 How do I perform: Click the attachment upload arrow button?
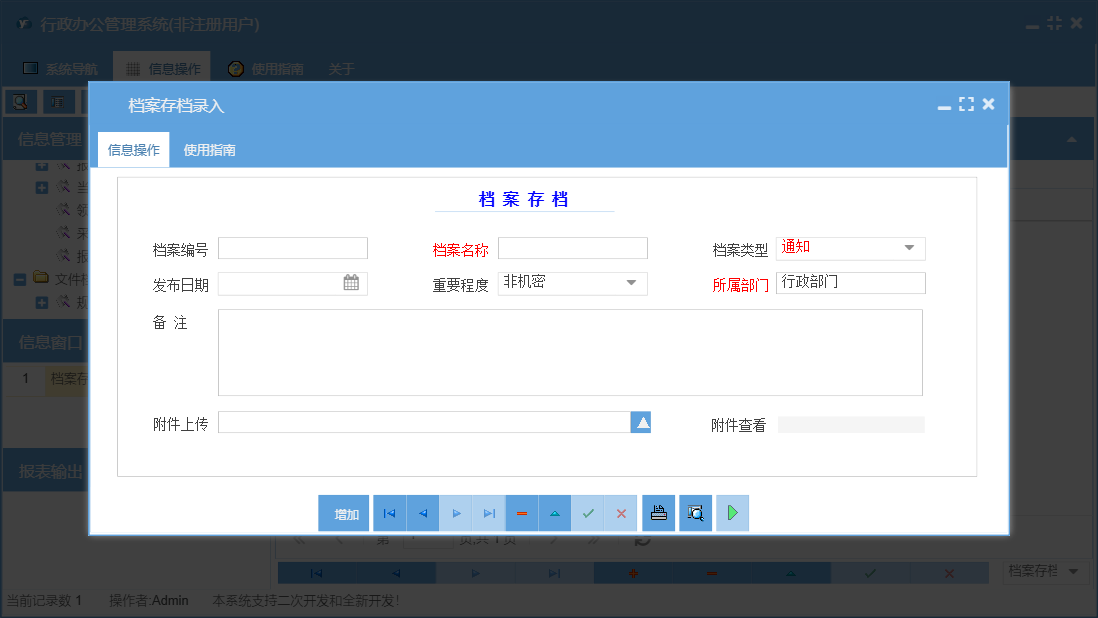[x=641, y=422]
